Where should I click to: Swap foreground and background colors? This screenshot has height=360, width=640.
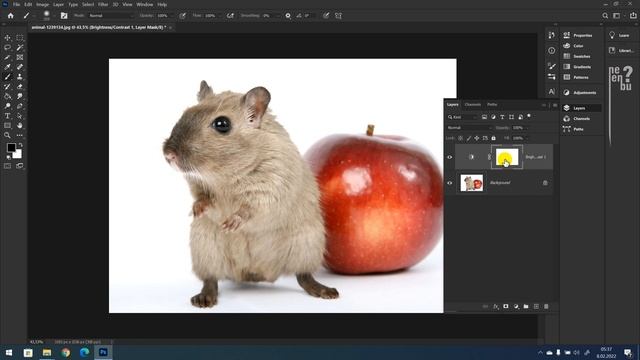coord(20,145)
